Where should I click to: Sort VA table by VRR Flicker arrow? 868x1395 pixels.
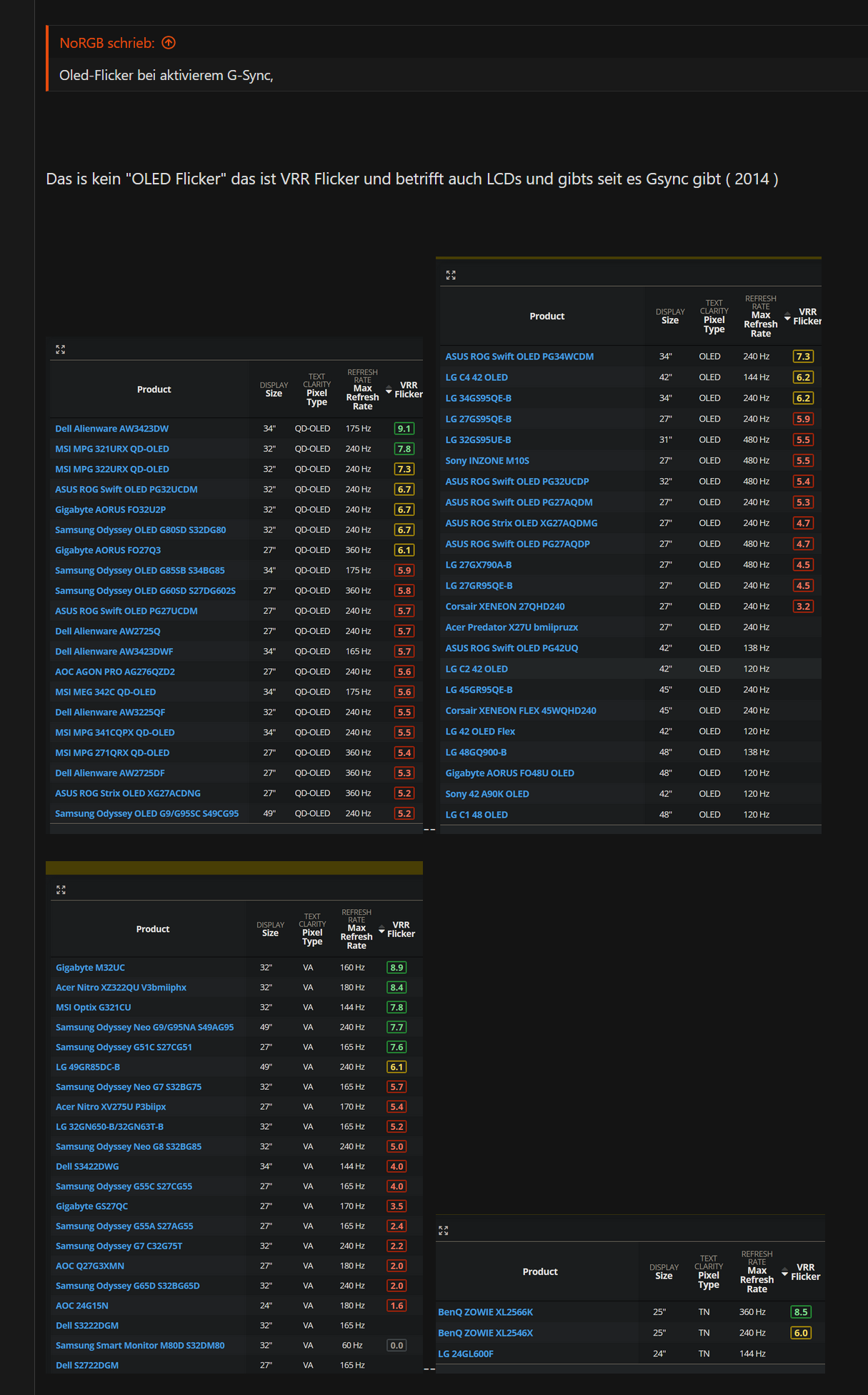[x=381, y=930]
